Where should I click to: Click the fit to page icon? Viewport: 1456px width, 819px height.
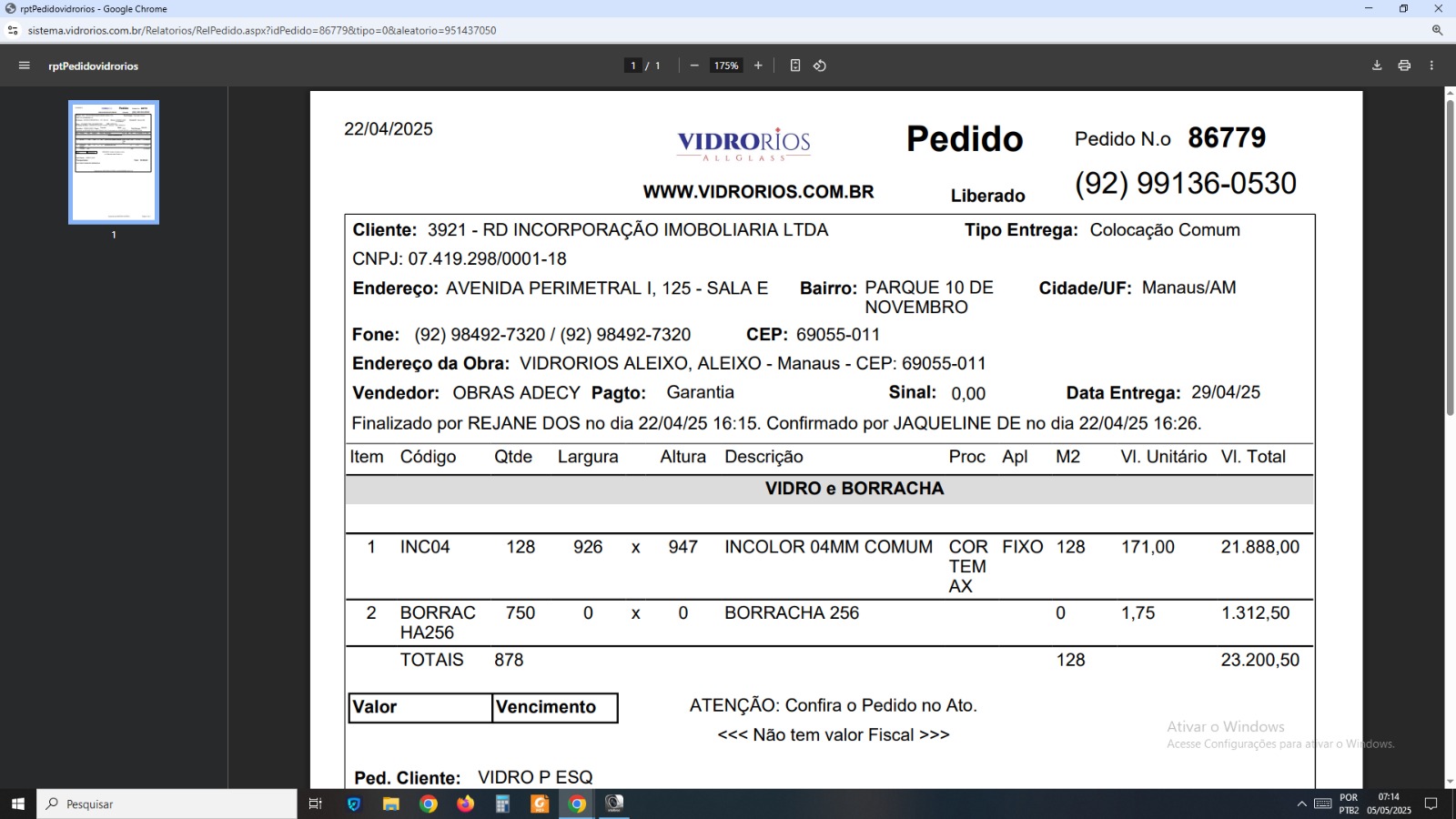[795, 66]
